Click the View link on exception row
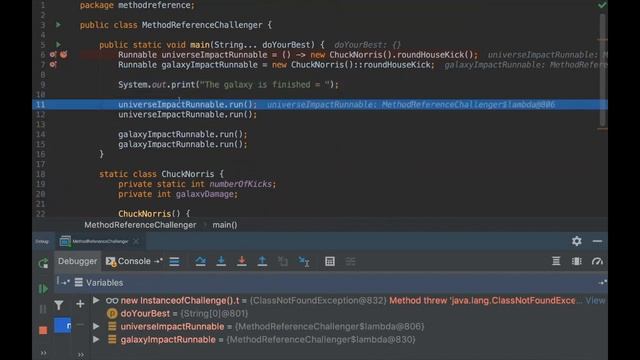640x360 pixels. pos(595,300)
